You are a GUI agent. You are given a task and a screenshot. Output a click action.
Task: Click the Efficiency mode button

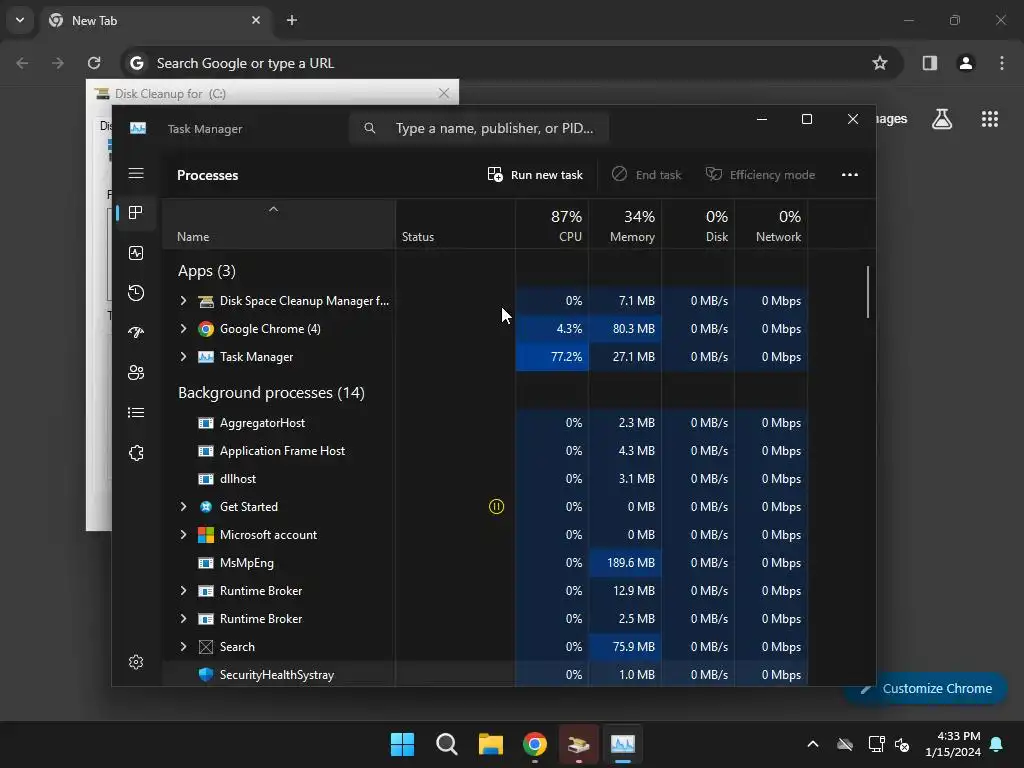click(x=760, y=174)
